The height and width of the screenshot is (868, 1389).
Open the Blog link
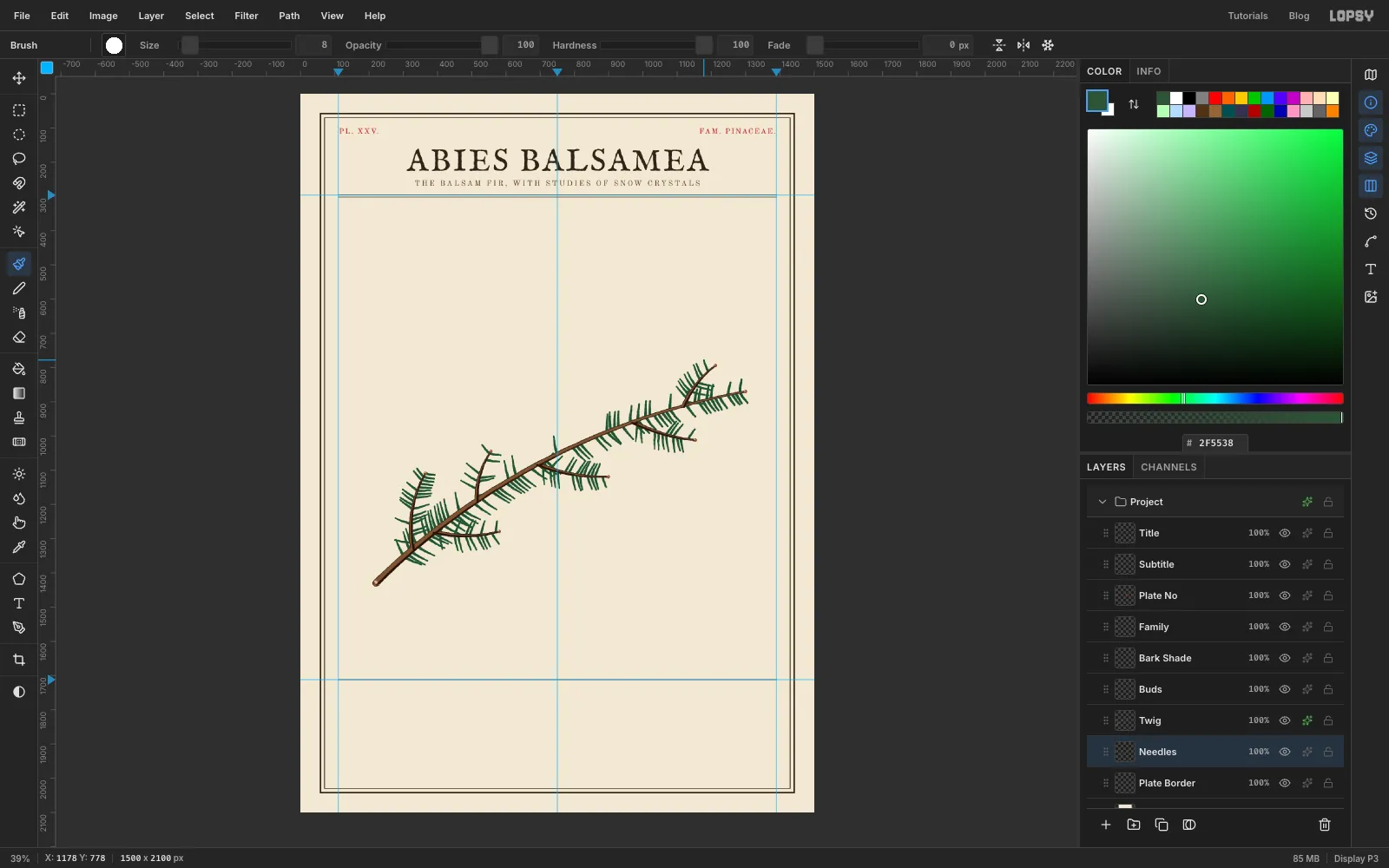pyautogui.click(x=1299, y=16)
